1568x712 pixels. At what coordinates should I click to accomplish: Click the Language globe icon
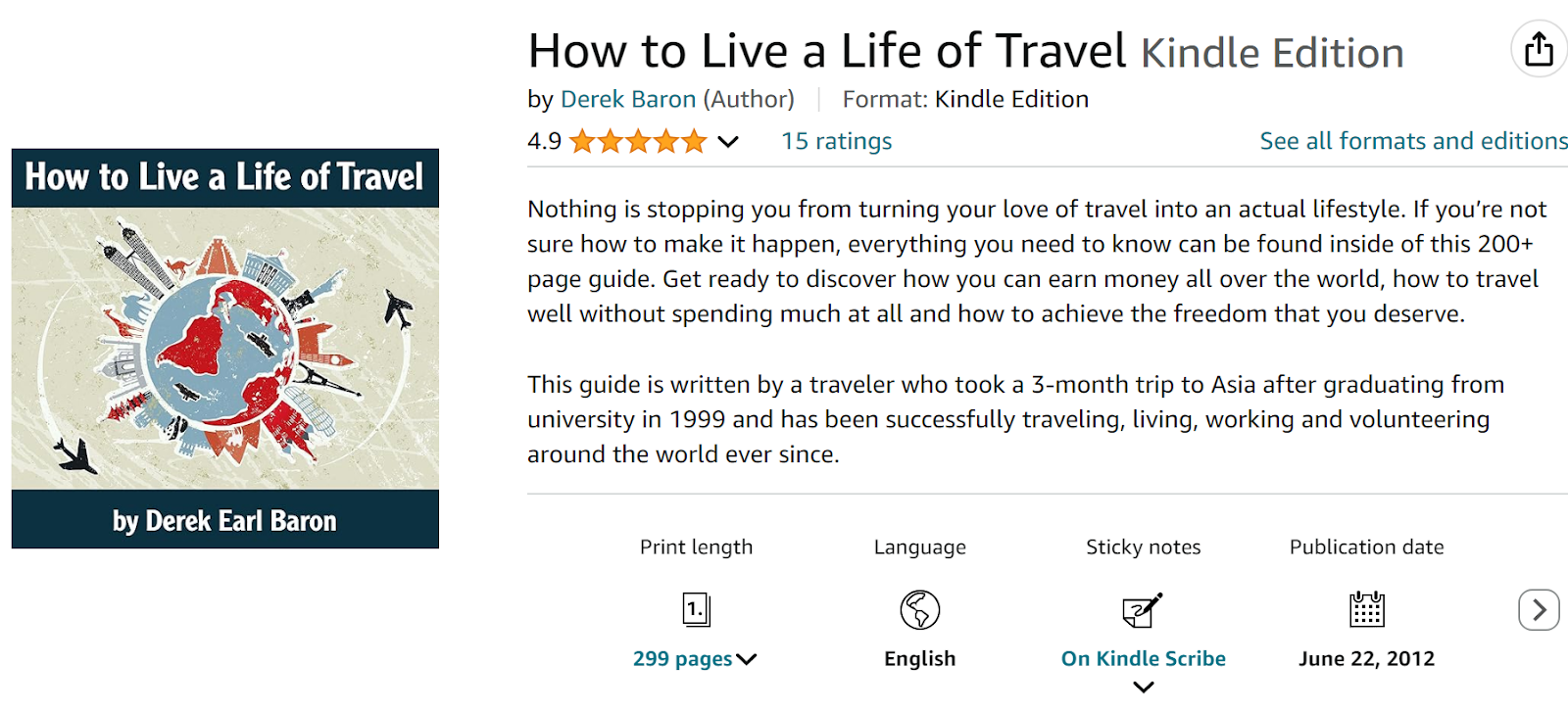pos(918,609)
